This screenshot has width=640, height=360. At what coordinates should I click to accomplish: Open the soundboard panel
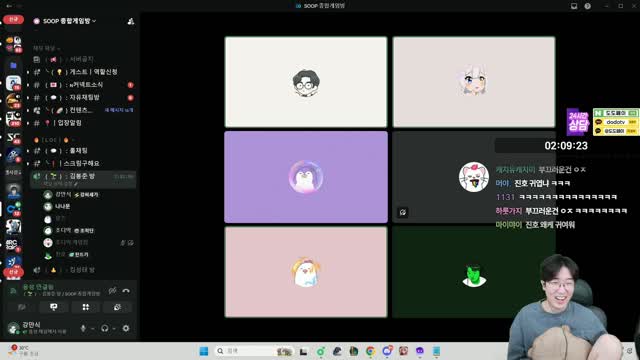117,307
